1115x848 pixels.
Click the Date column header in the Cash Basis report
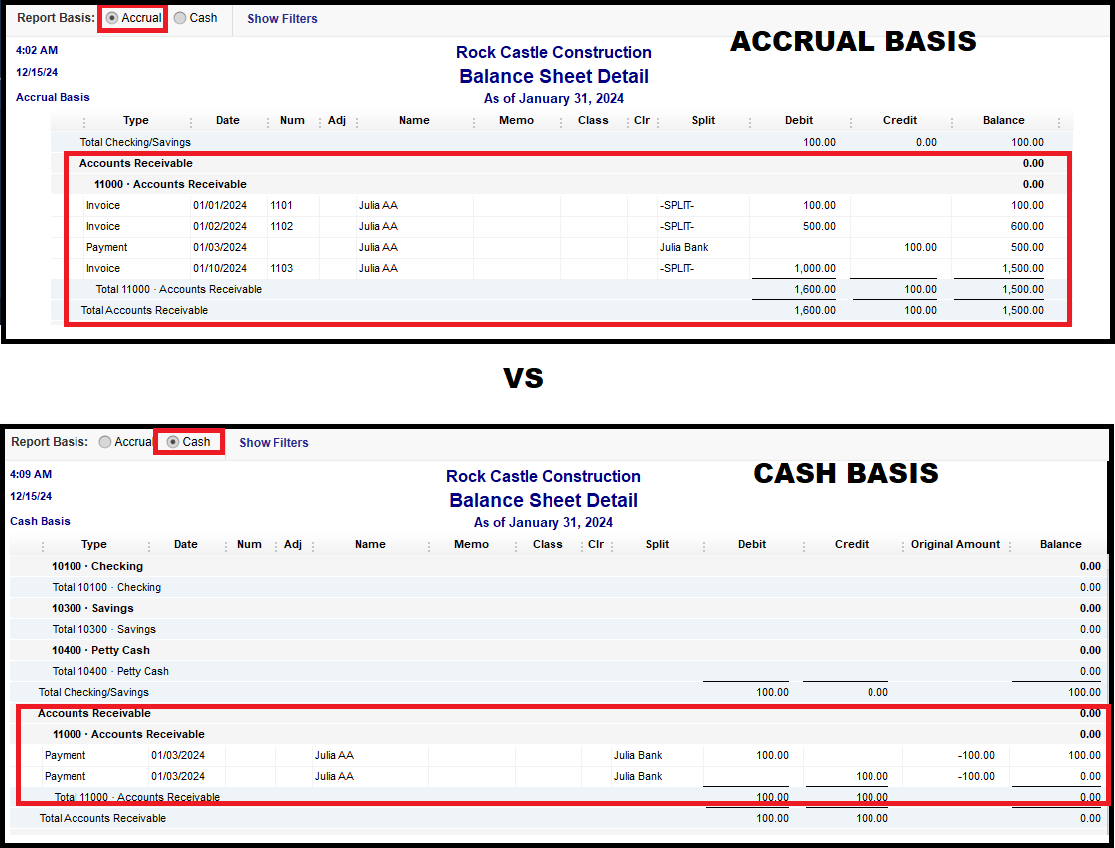tap(186, 544)
